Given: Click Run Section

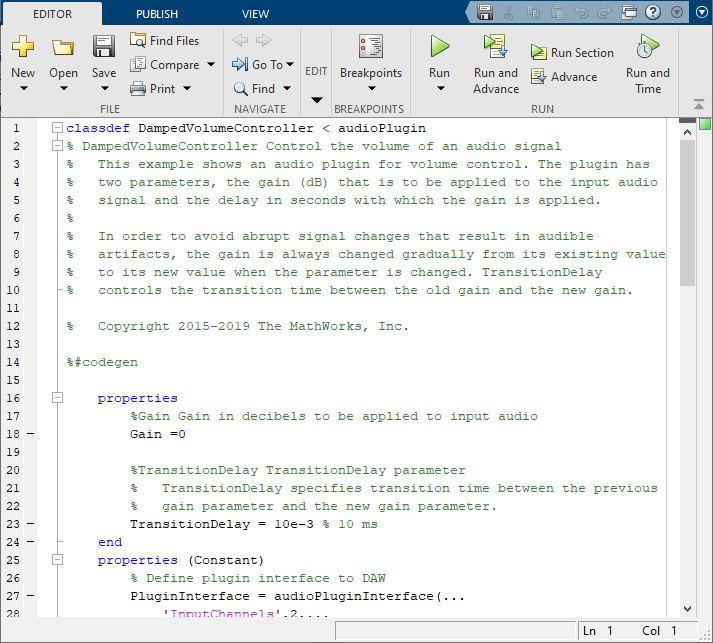Looking at the screenshot, I should (x=572, y=53).
